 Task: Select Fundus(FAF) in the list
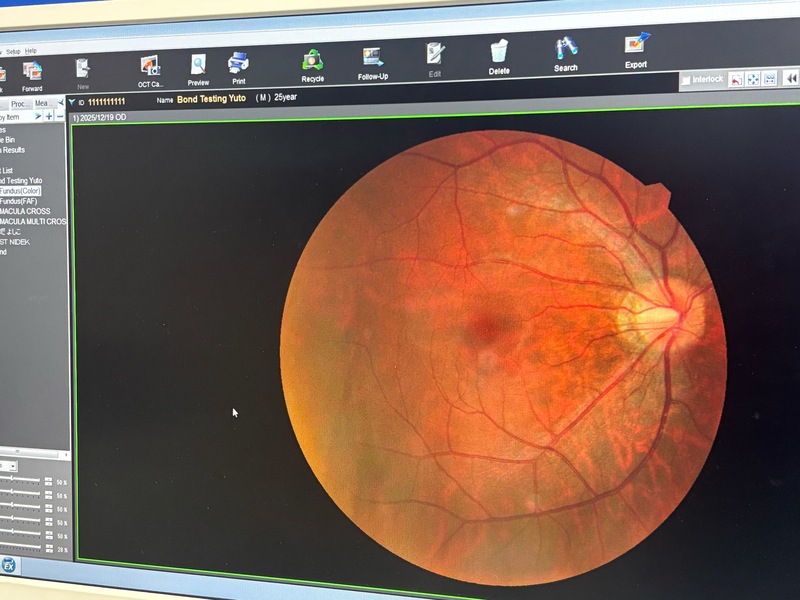pos(20,201)
